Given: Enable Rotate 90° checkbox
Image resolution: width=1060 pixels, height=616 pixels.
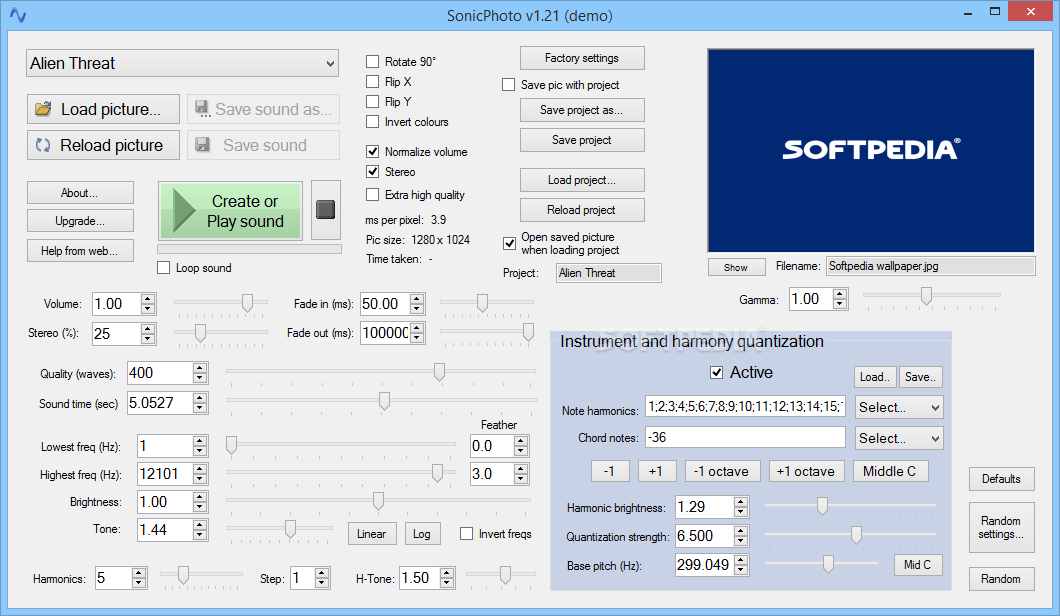Looking at the screenshot, I should pos(372,62).
